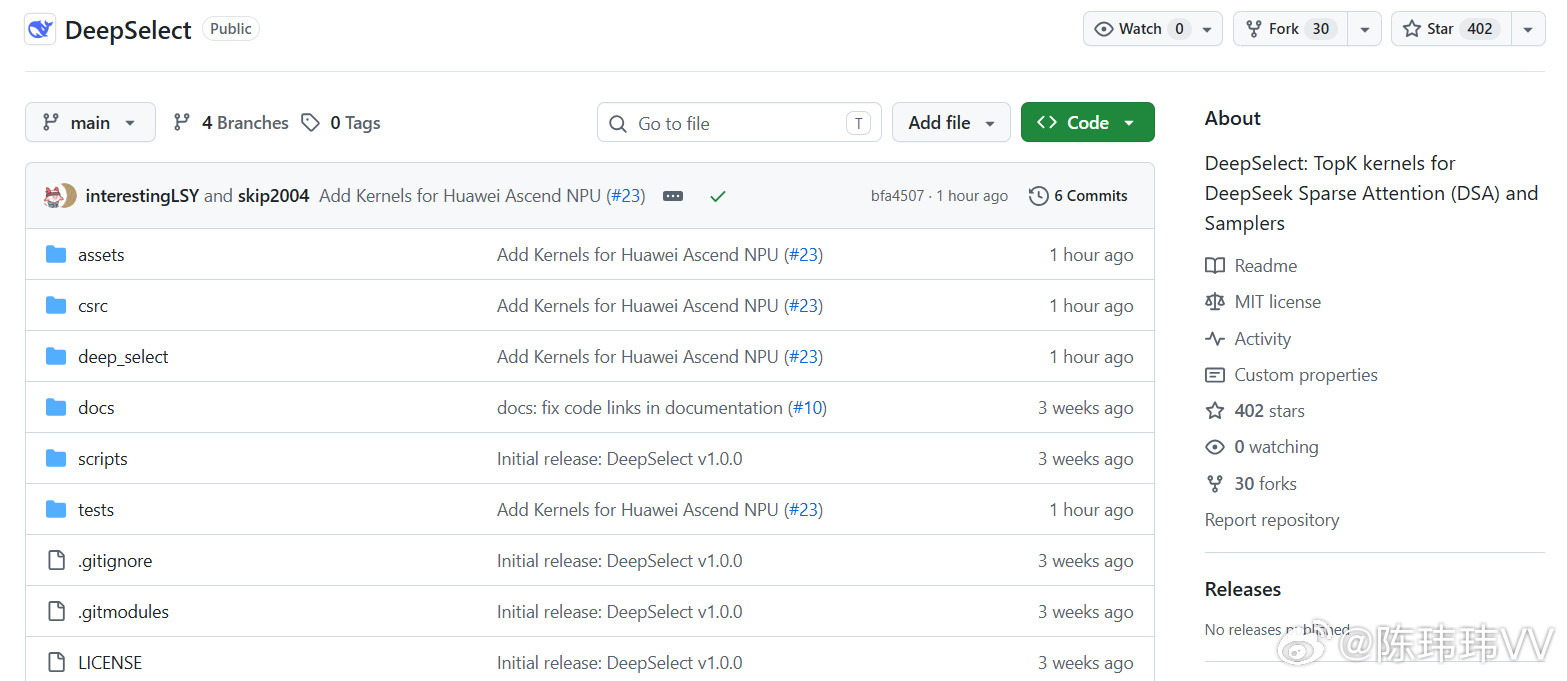Open the csrc folder name
The image size is (1567, 681).
click(x=93, y=306)
